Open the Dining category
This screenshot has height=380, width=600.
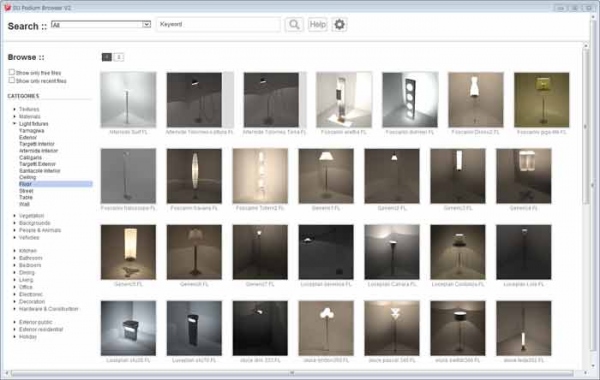27,272
